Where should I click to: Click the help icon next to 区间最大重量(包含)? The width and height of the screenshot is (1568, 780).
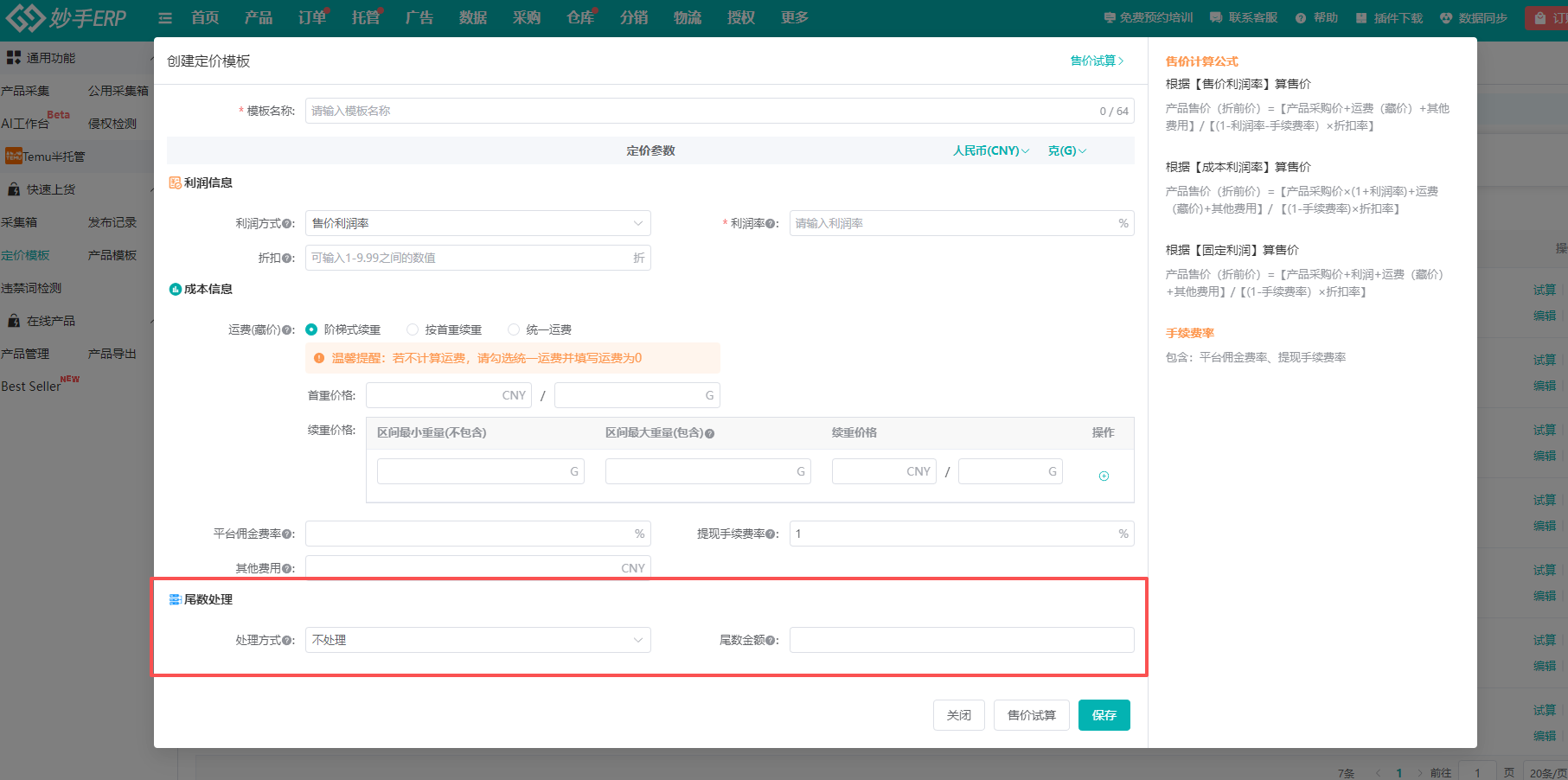710,433
